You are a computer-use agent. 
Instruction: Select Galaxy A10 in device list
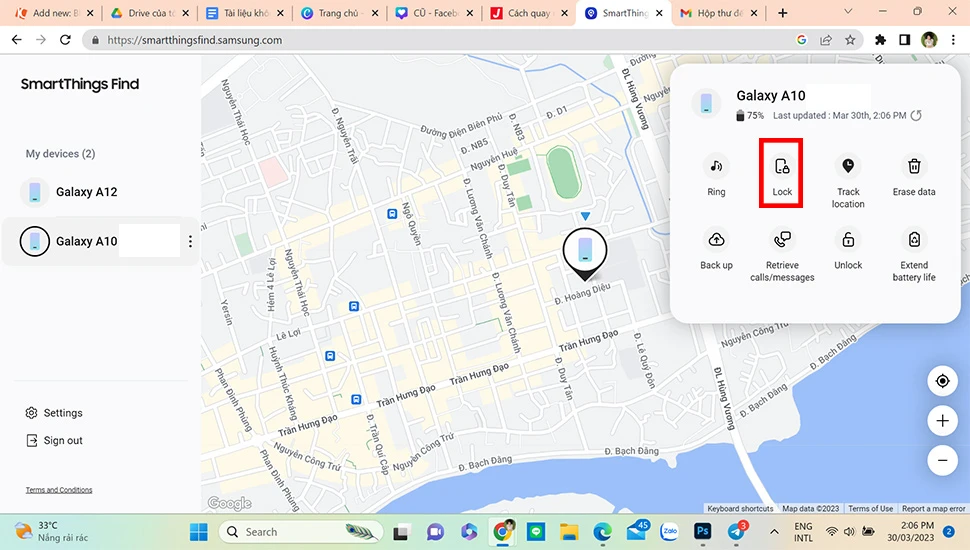[101, 241]
